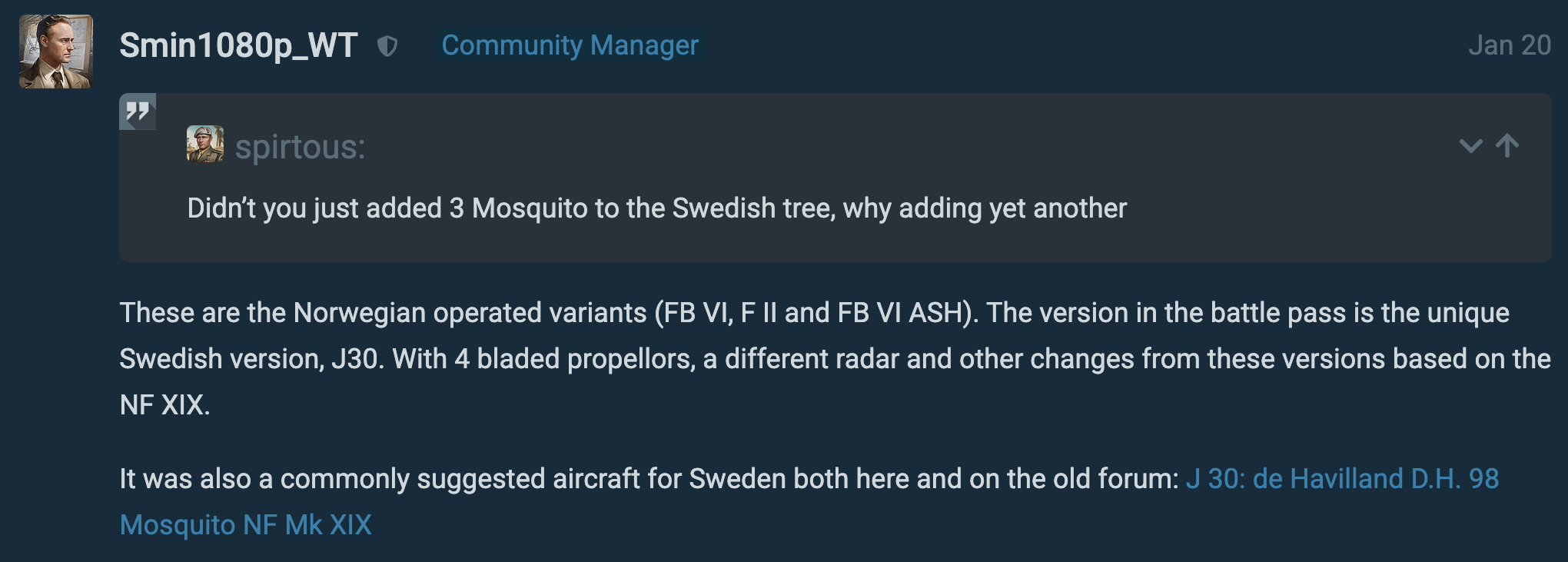Viewport: 1568px width, 562px height.
Task: Click the "Swedish version, J30" text
Action: [251, 359]
